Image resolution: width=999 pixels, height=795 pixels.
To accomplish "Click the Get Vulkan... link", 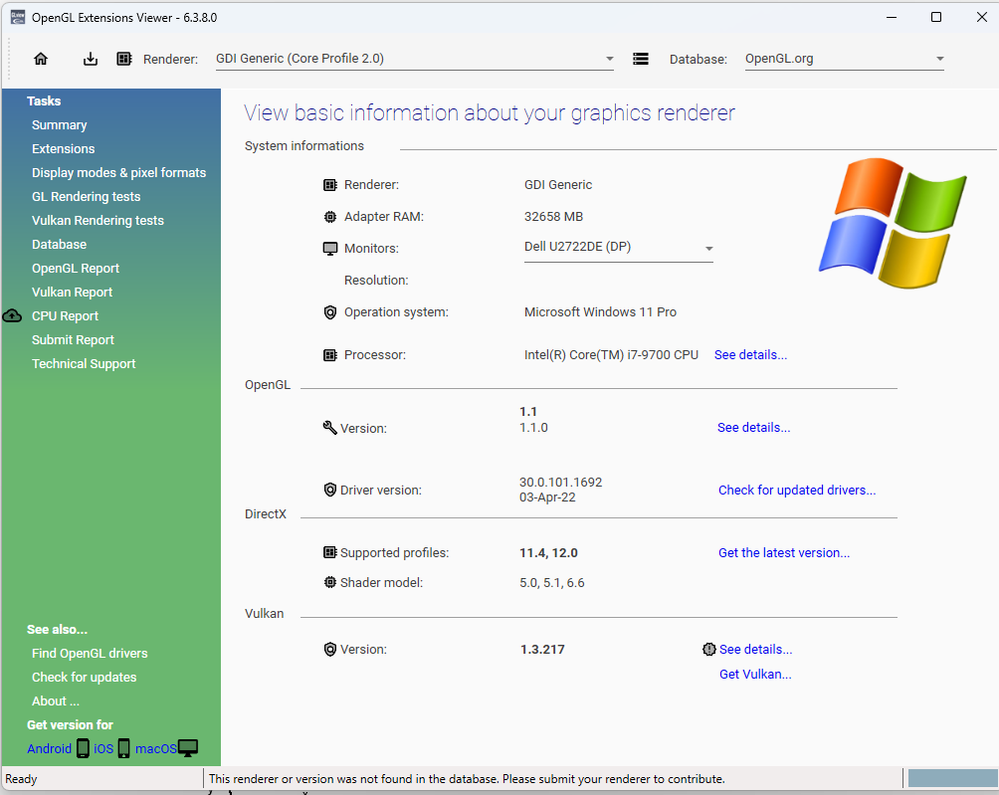I will (x=755, y=674).
